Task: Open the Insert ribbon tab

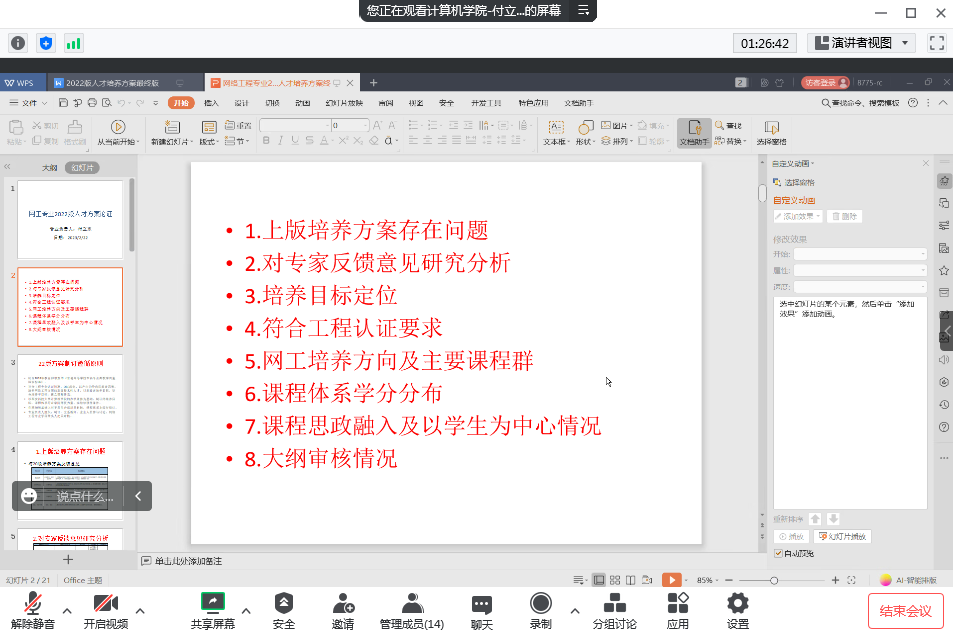Action: [x=211, y=103]
